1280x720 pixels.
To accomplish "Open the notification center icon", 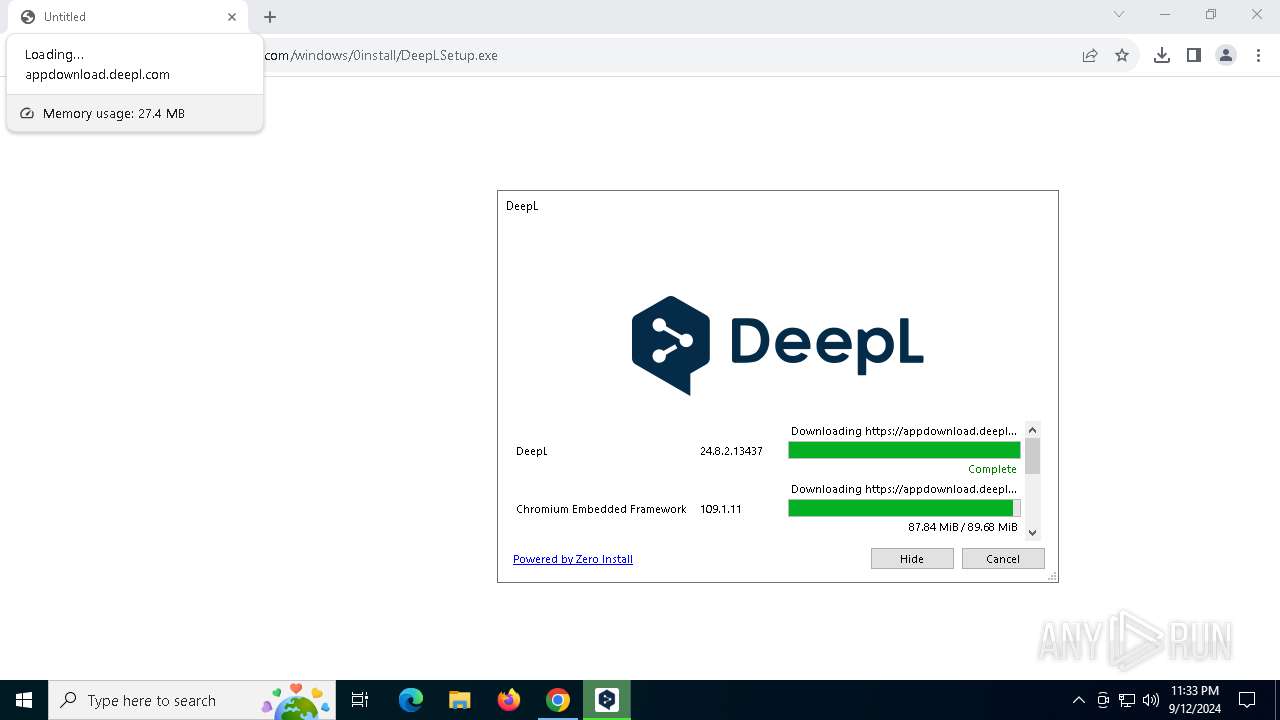I will click(1247, 700).
